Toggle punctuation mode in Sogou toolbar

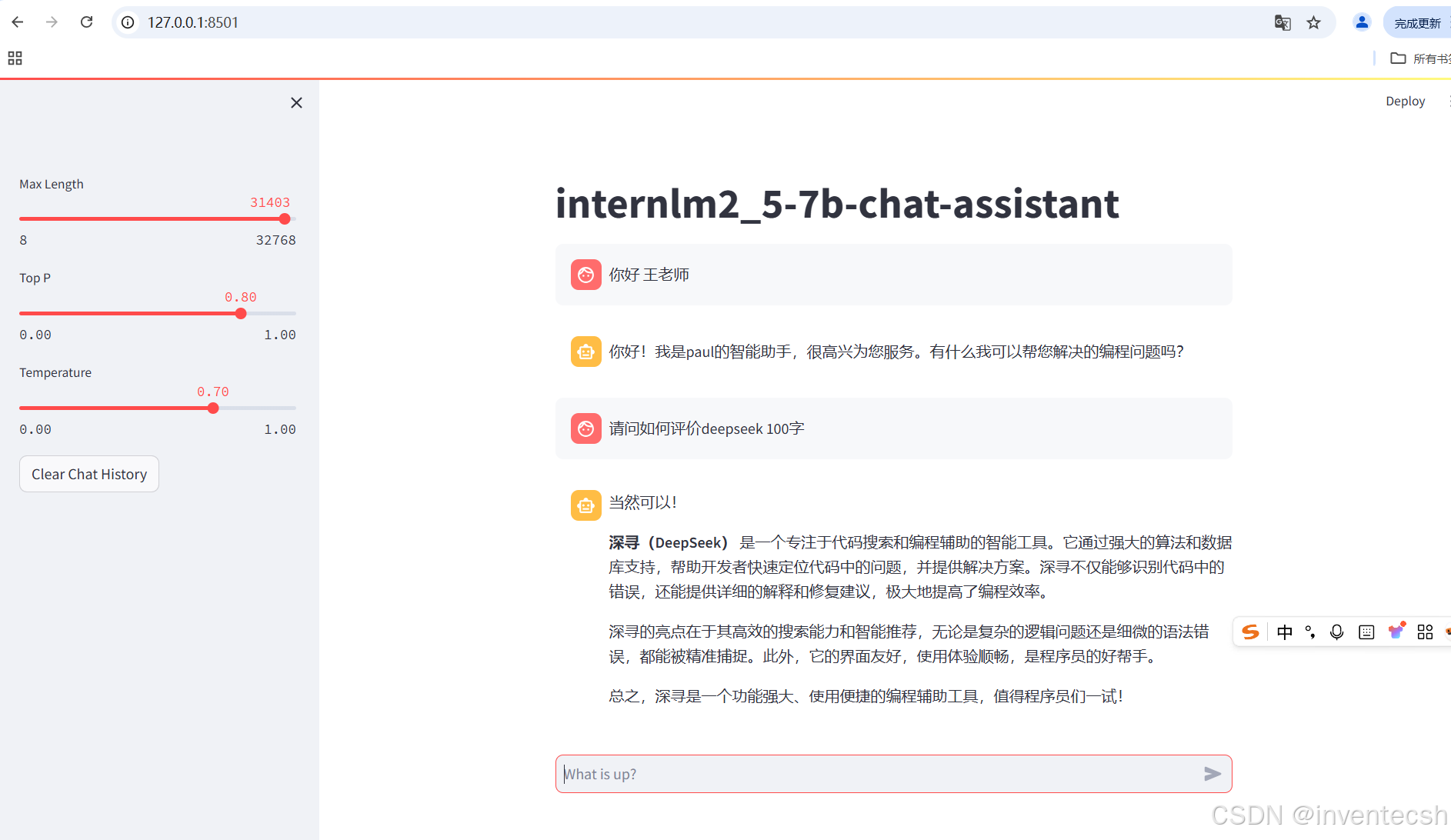tap(1310, 632)
